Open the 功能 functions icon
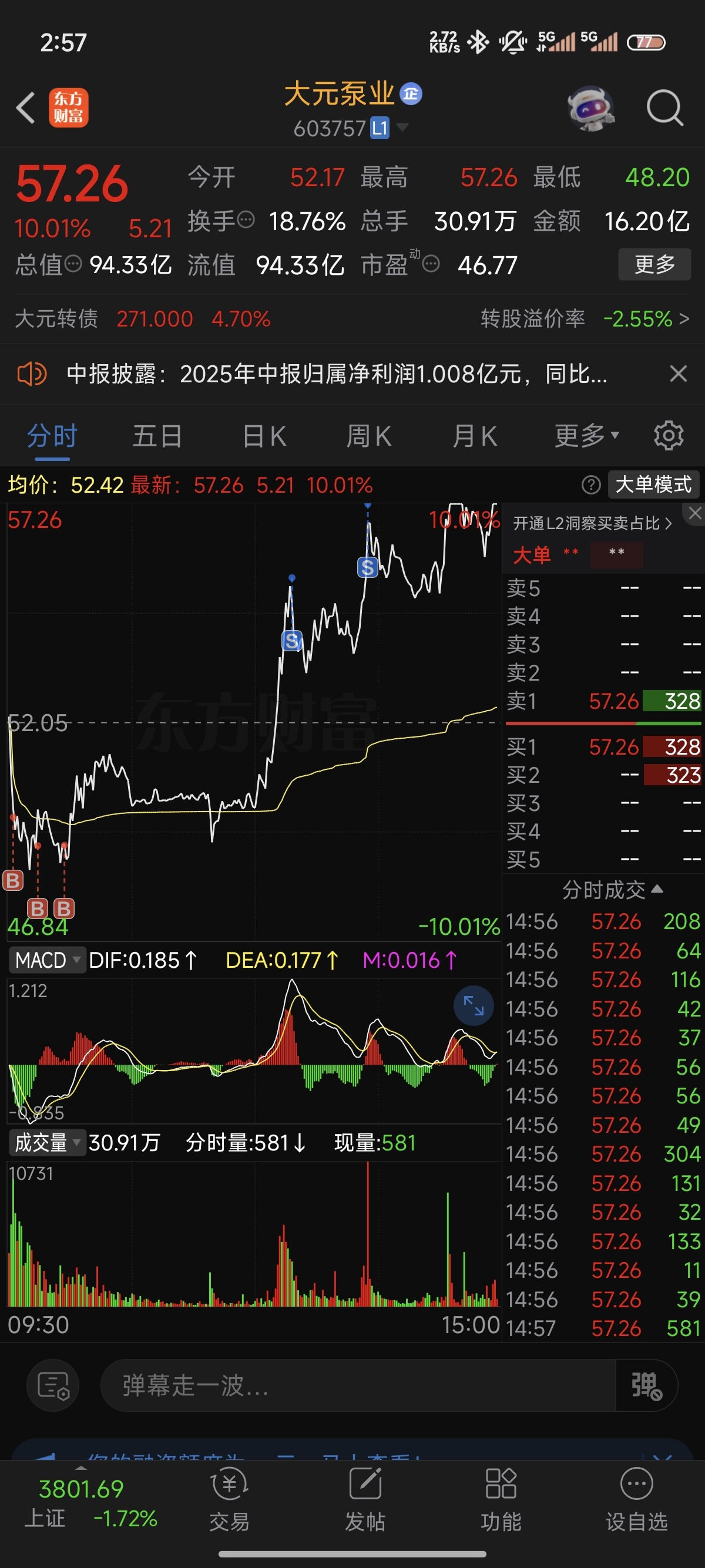 click(501, 1500)
